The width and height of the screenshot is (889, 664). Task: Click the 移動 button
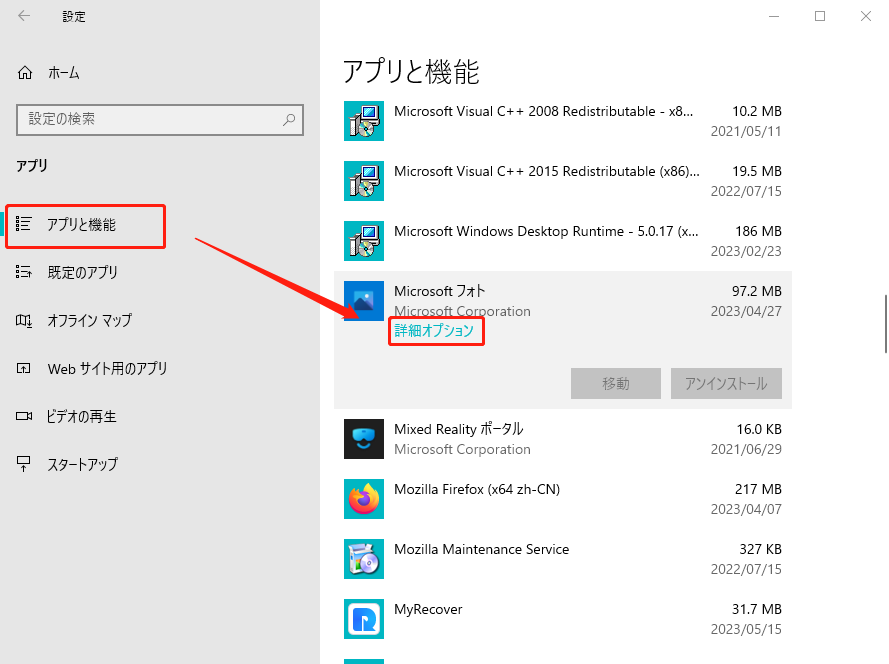pos(616,383)
